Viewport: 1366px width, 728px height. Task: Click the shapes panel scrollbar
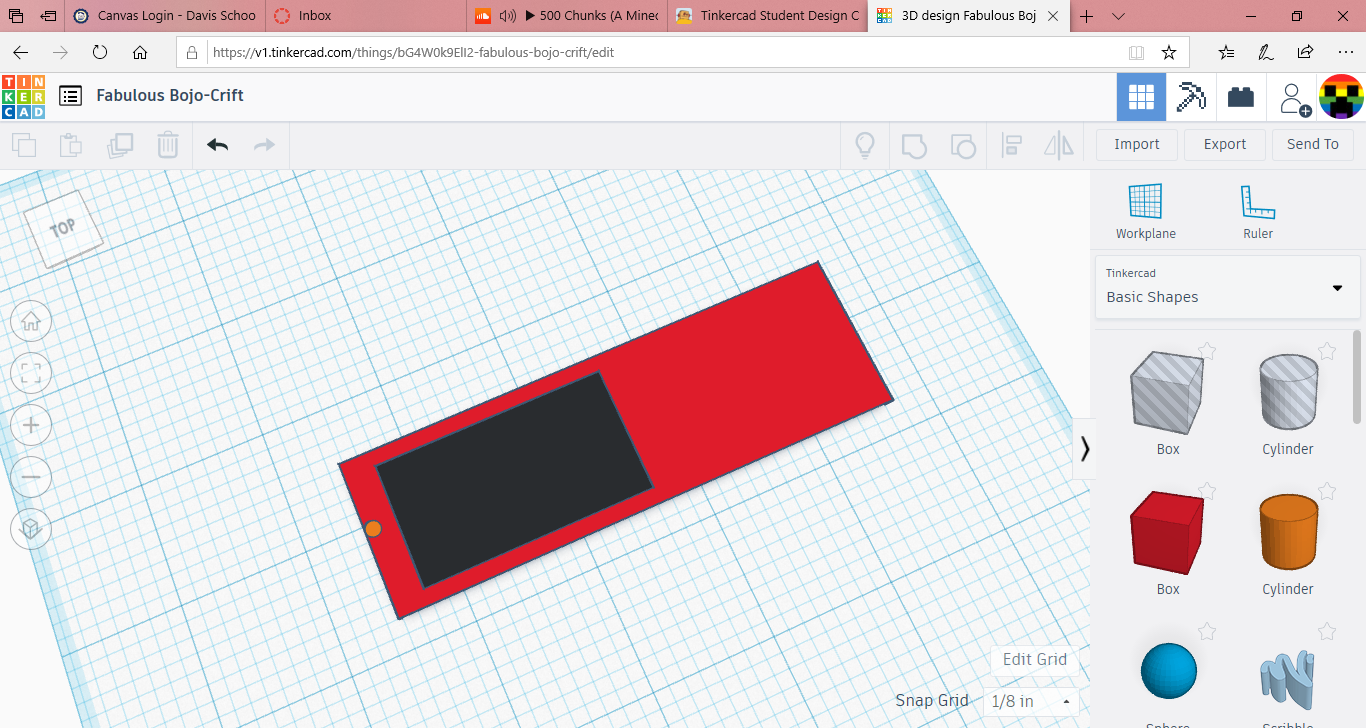coord(1357,376)
